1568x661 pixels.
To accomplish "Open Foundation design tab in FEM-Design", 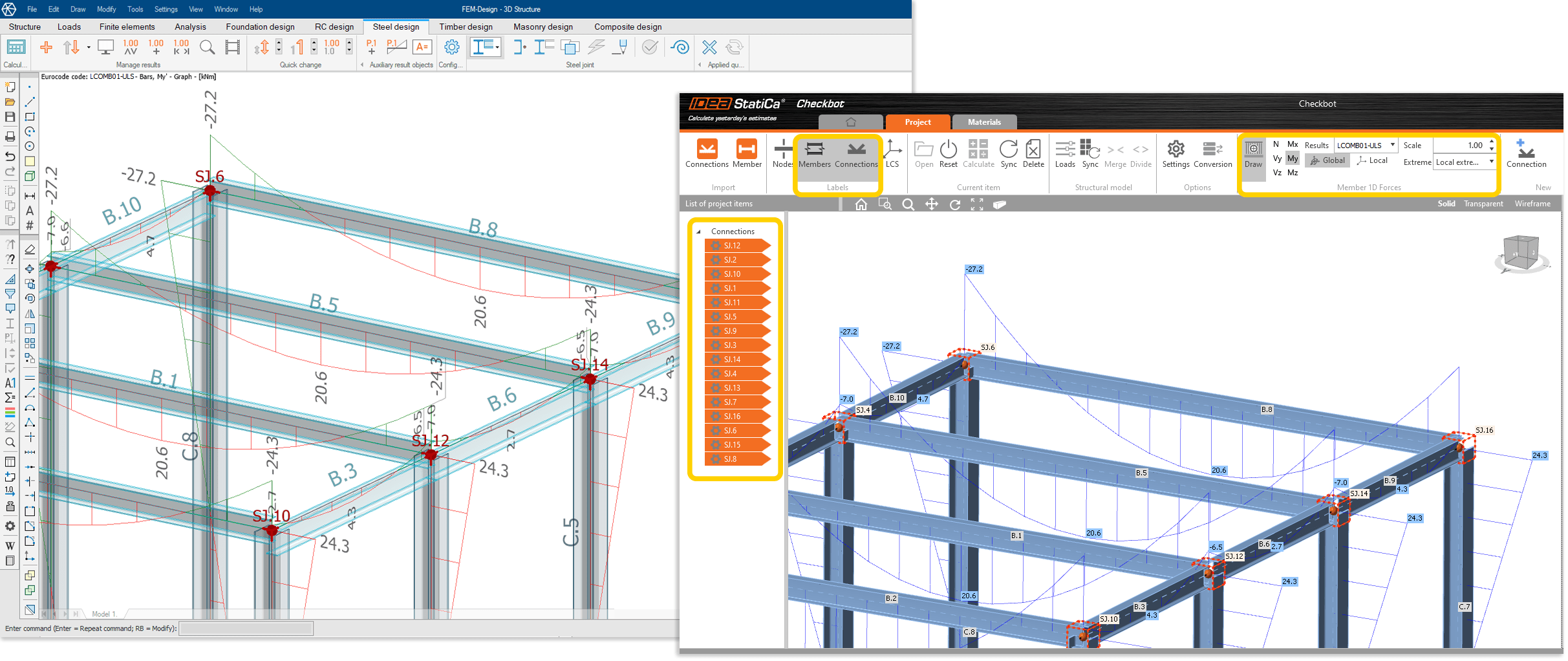I will point(260,27).
